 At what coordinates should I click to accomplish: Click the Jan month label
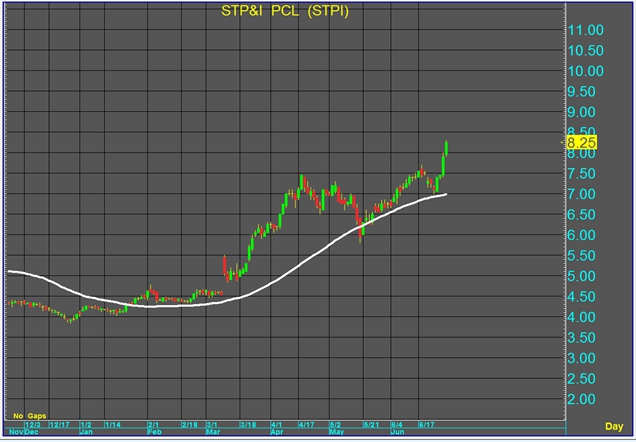pyautogui.click(x=86, y=432)
